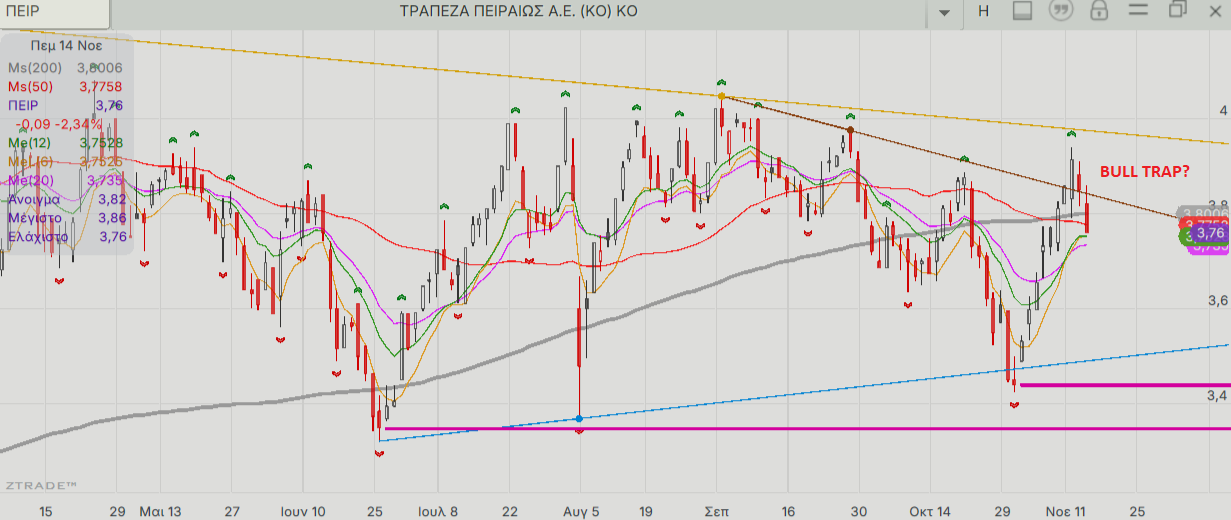This screenshot has width=1231, height=520.
Task: Click the 'Ανοιγμα 3,82' legend row
Action: [66, 199]
